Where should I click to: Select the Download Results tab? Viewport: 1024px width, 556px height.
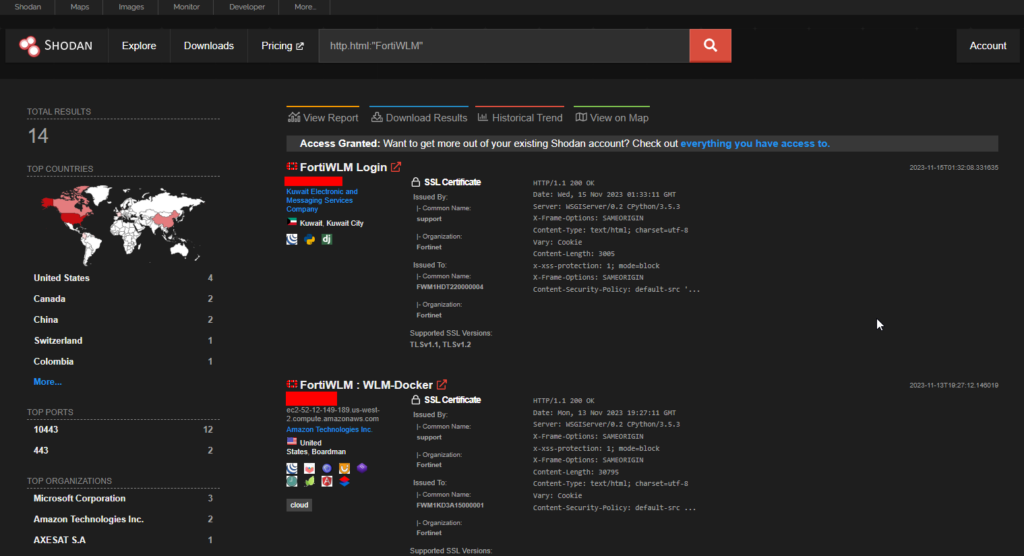pos(419,117)
